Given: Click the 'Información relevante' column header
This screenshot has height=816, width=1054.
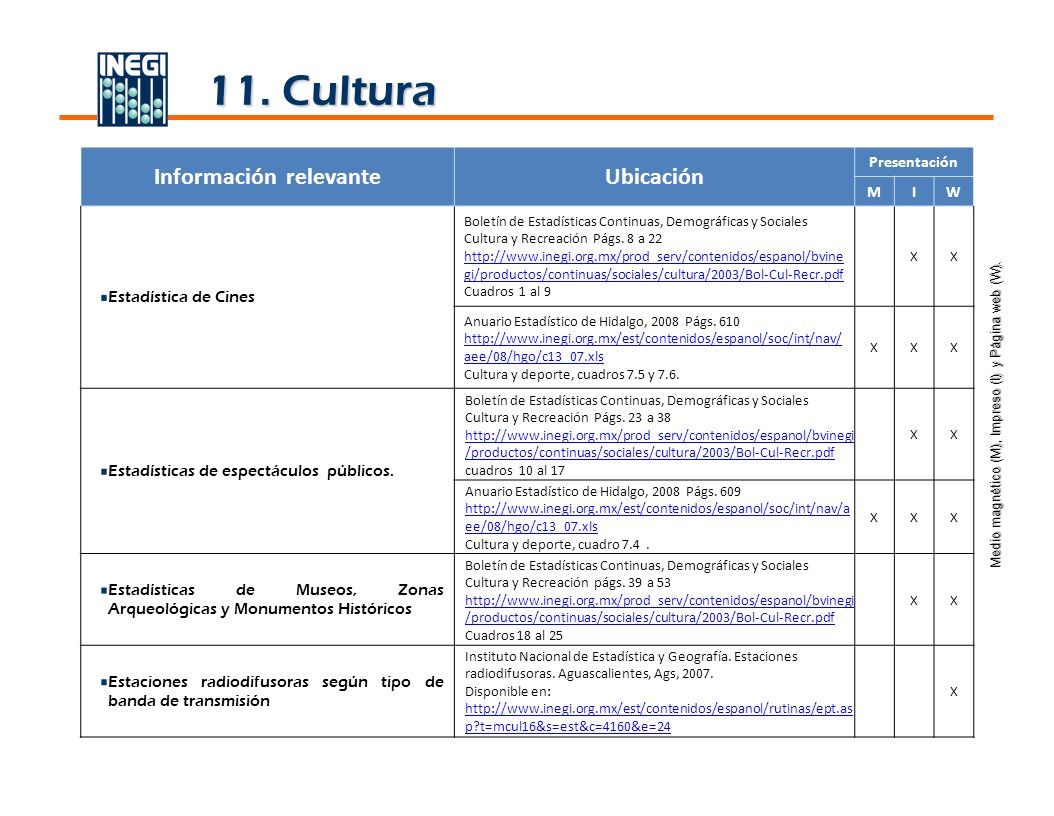Looking at the screenshot, I should [268, 177].
